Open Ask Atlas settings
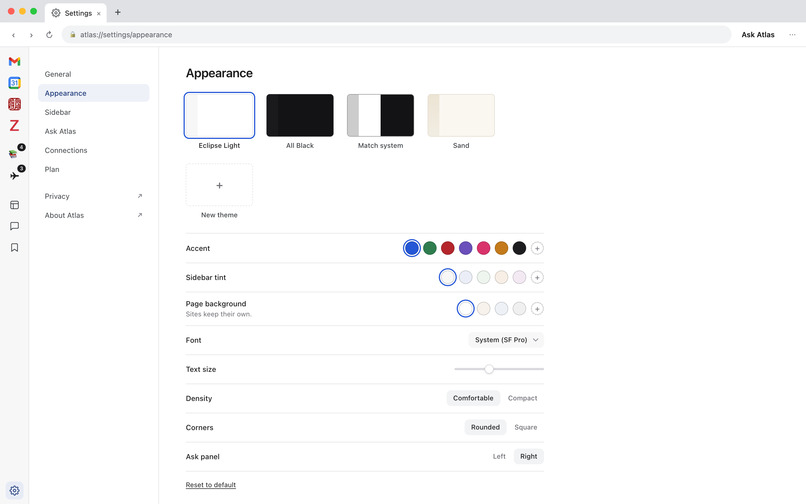The height and width of the screenshot is (504, 806). [x=94, y=131]
